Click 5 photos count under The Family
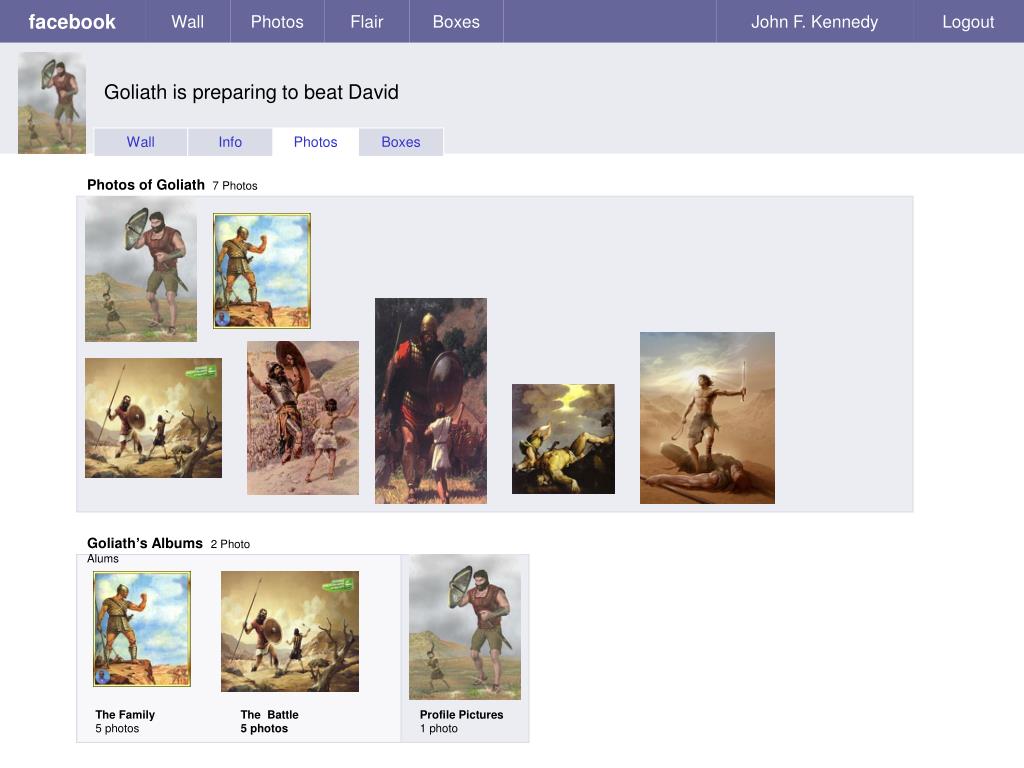The height and width of the screenshot is (768, 1024). coord(117,728)
